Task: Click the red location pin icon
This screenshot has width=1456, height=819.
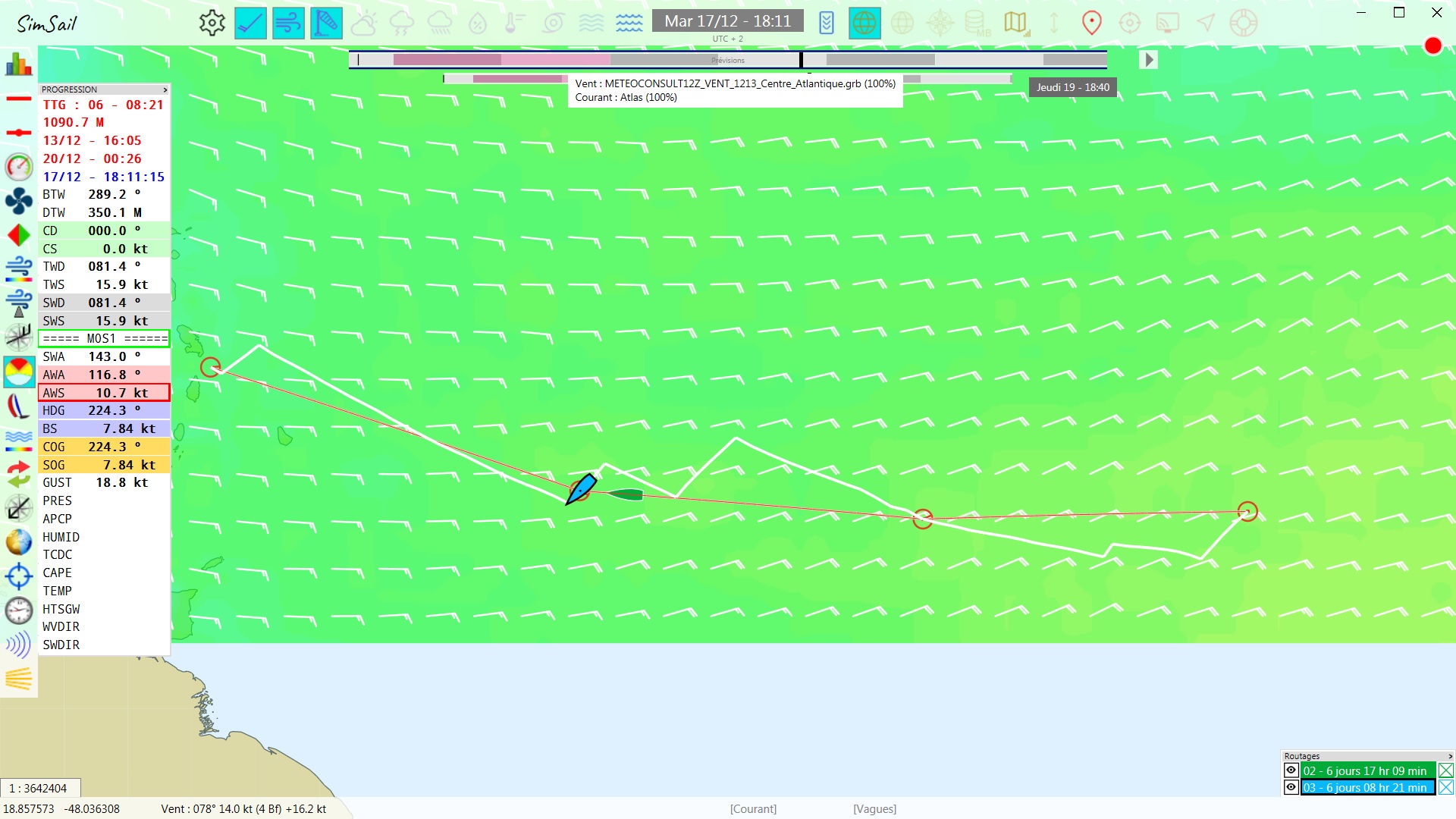Action: [1091, 23]
